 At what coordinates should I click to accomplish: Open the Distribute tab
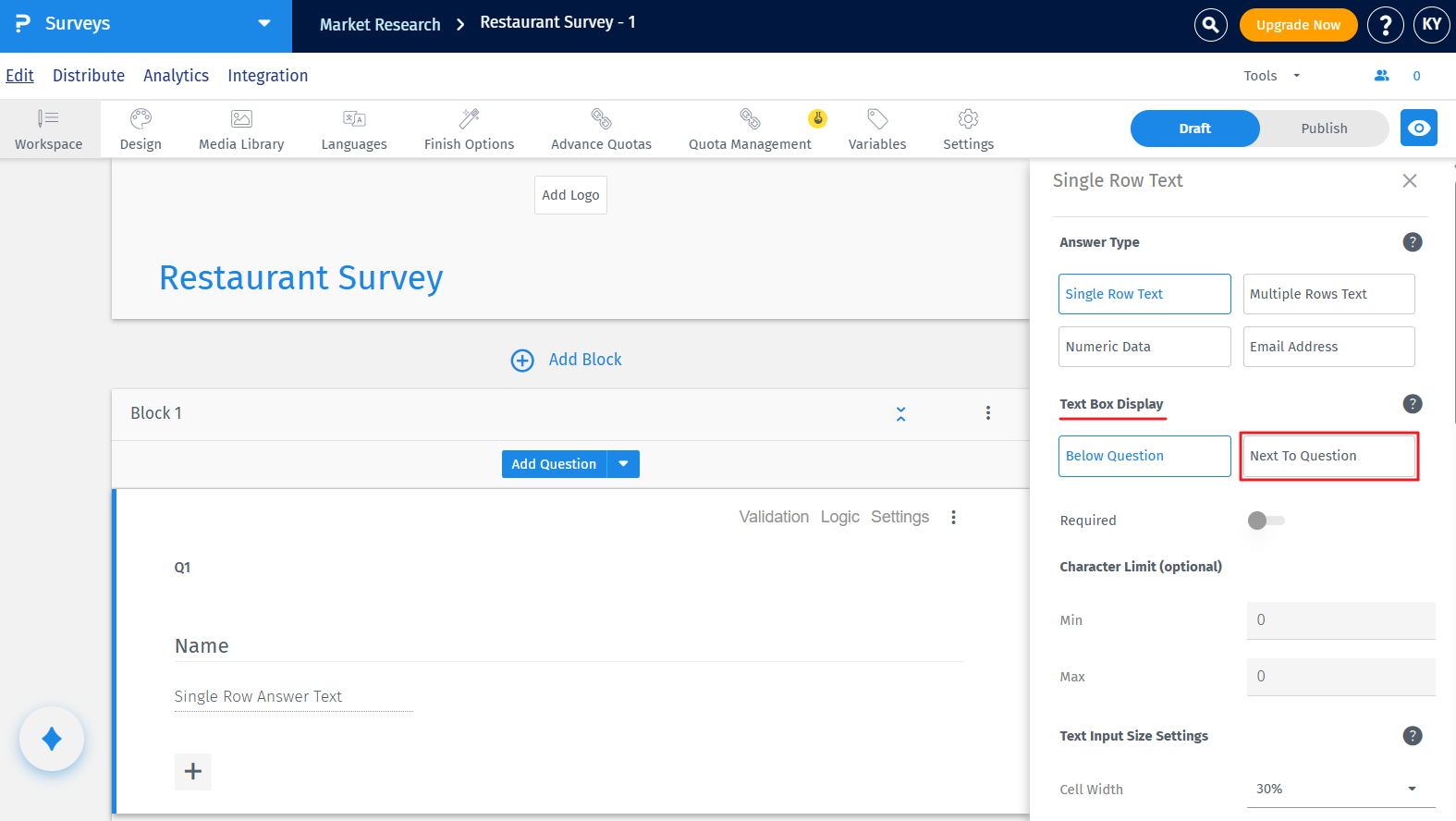click(x=89, y=76)
